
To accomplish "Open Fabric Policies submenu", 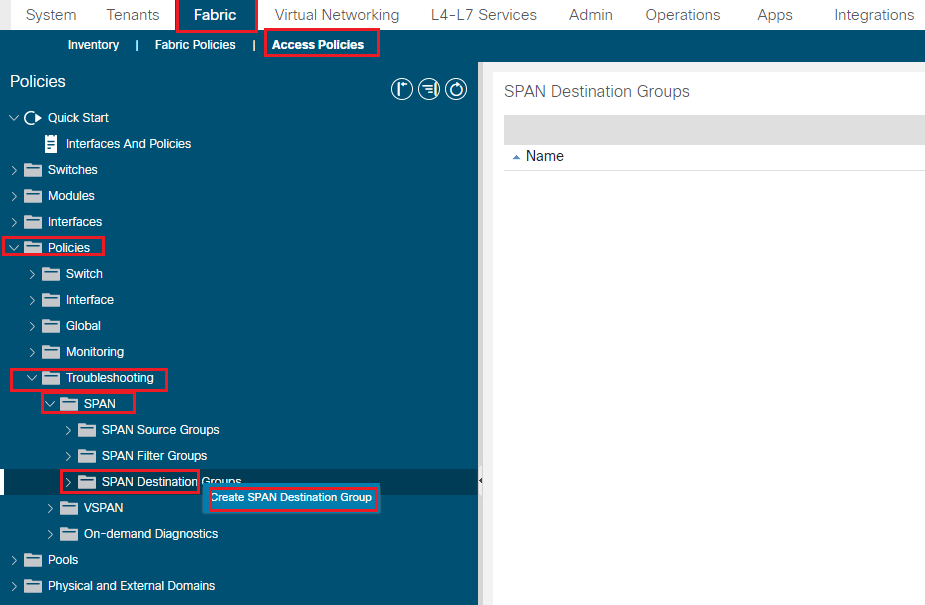I will [x=195, y=45].
